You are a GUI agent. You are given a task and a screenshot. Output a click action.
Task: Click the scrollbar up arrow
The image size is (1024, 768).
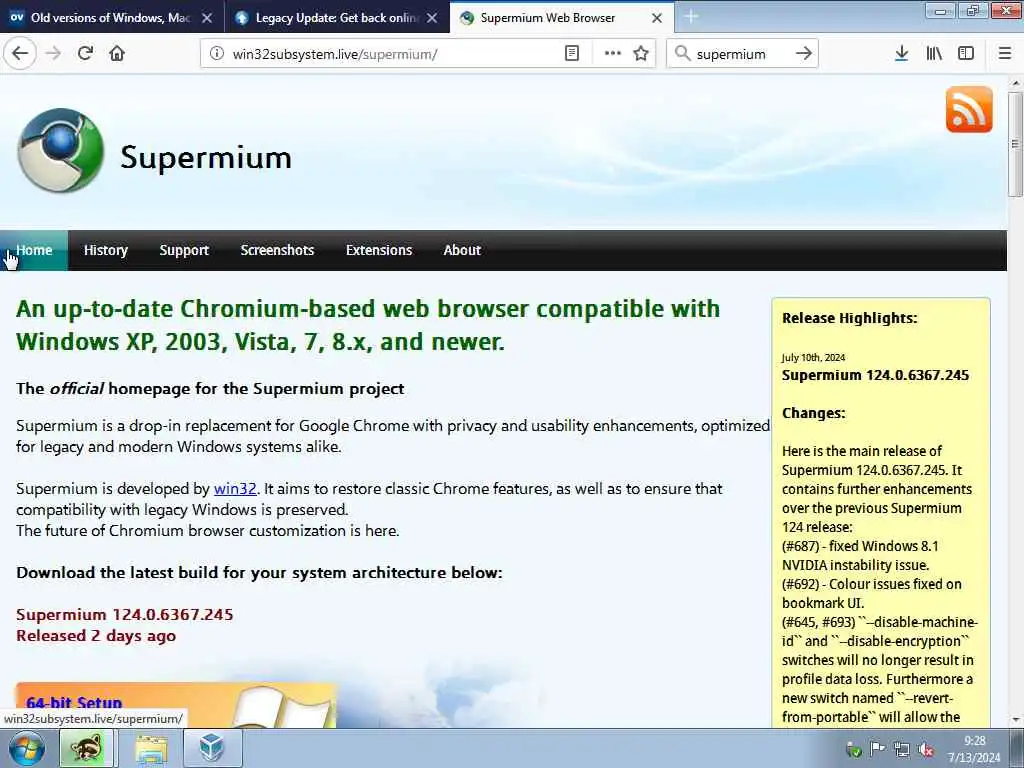click(x=1015, y=83)
